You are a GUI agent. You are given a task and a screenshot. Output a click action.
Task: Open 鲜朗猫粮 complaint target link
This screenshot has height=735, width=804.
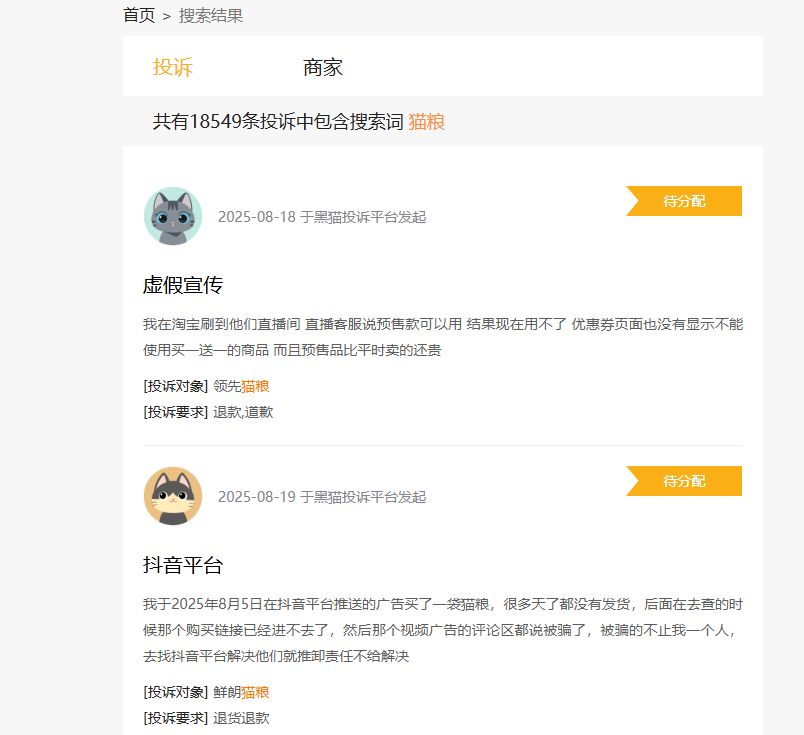tap(241, 692)
